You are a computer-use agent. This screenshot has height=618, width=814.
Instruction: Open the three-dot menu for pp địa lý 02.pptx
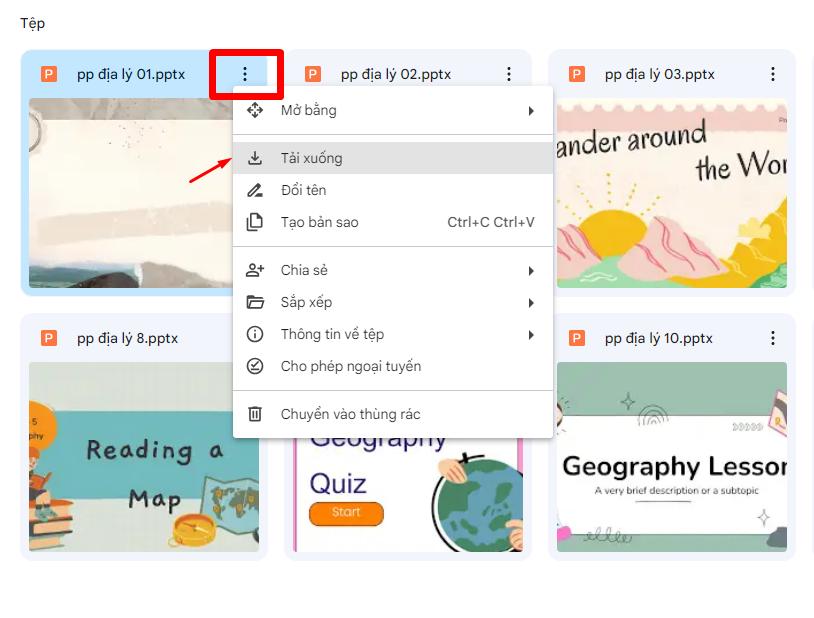509,74
